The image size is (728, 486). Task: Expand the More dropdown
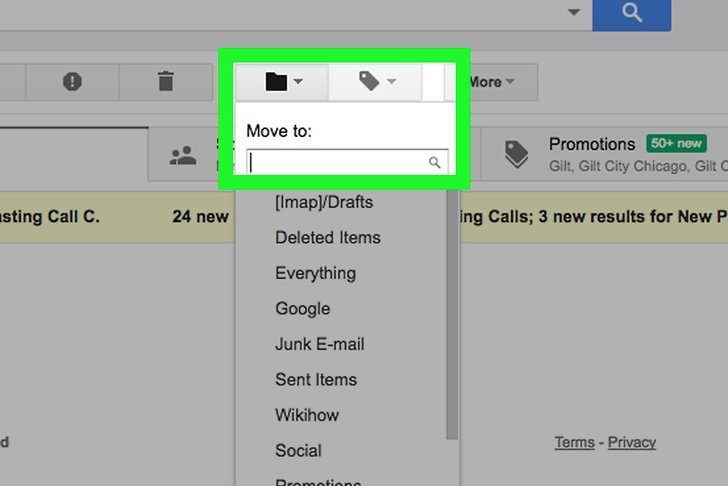tap(491, 82)
